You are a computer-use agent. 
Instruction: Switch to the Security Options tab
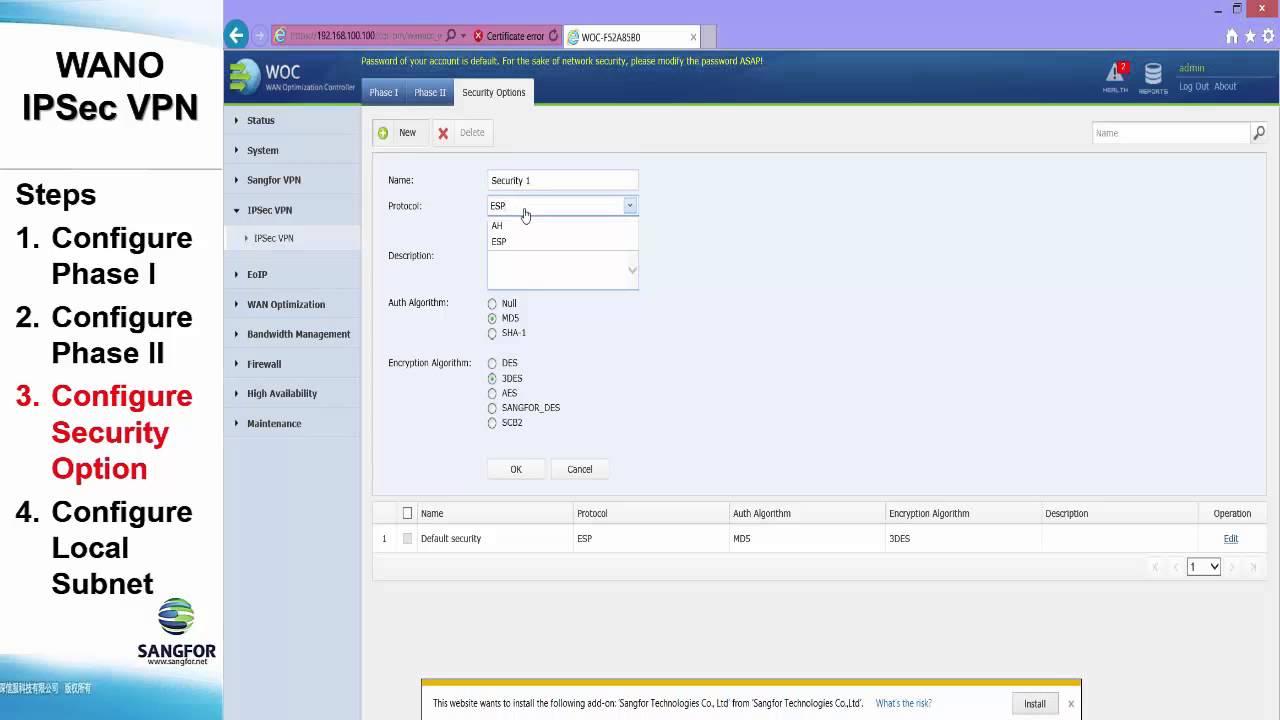click(494, 92)
